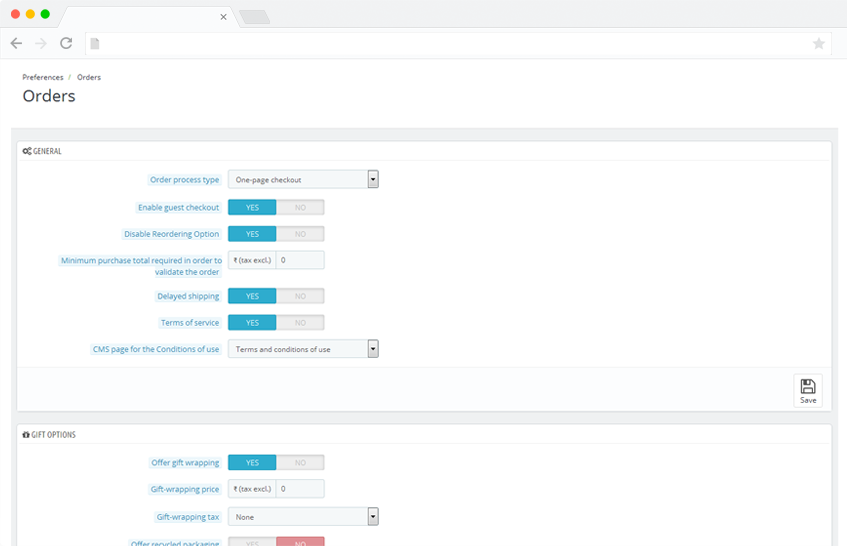Click the browser forward arrow
Viewport: 847px width, 546px height.
coord(41,43)
